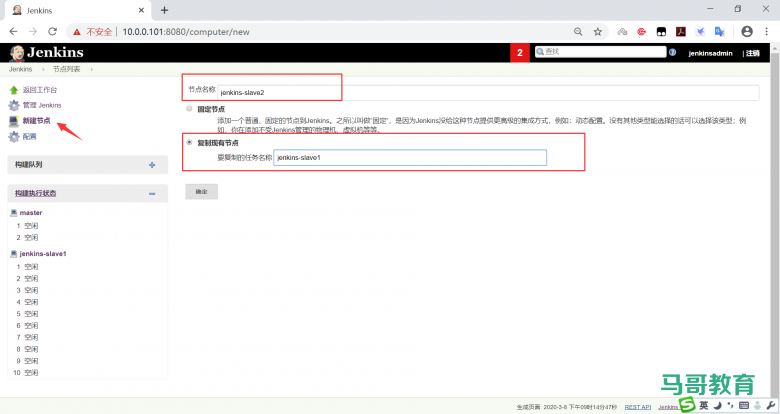Viewport: 780px width, 414px height.
Task: Expand the build queue panel with plus
Action: pos(152,165)
